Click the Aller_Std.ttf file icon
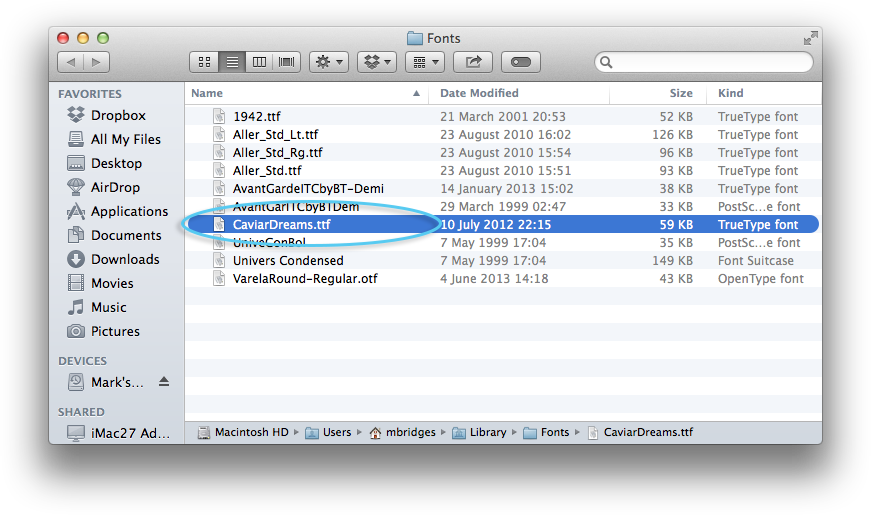 219,171
